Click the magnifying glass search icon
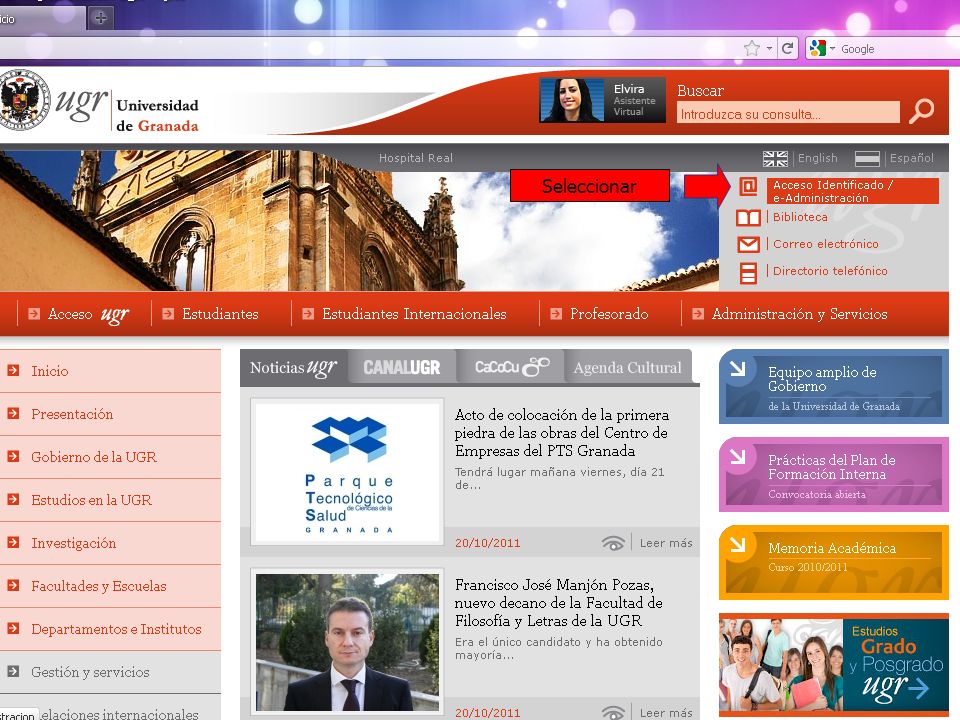The height and width of the screenshot is (720, 960). (x=921, y=111)
